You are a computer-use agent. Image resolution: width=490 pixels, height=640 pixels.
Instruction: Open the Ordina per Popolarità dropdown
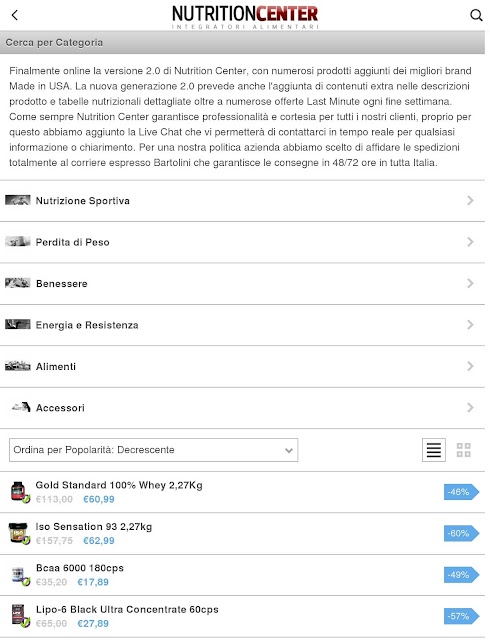[154, 450]
